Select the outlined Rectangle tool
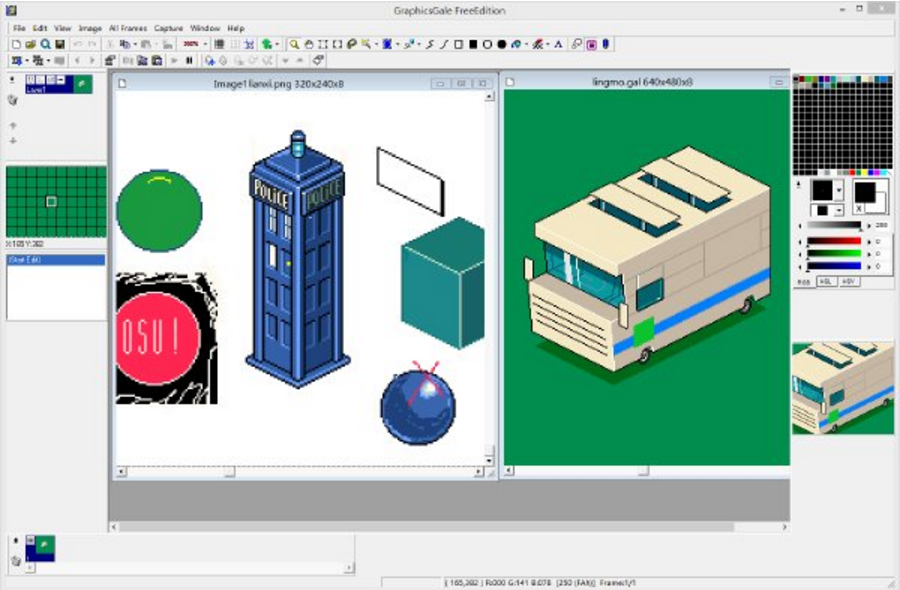Screen dimensions: 900x590 (458, 44)
